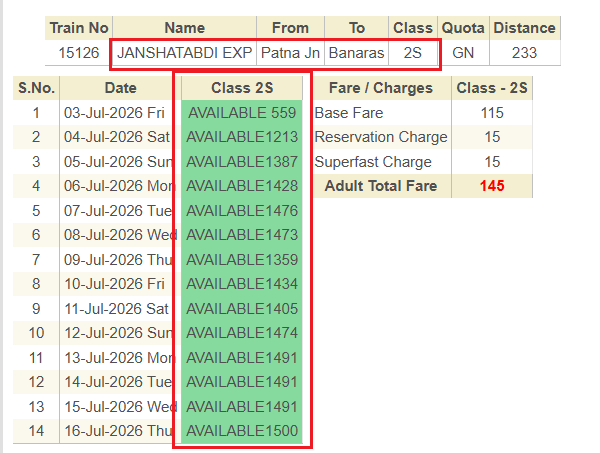
Task: Click the Reservation Charge label
Action: 381,137
